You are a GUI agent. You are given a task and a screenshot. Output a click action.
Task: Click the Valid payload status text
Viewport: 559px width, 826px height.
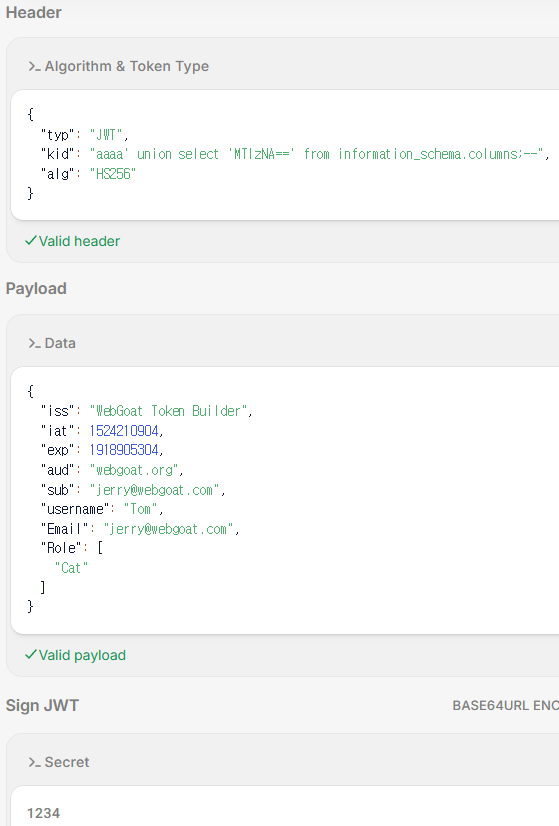pyautogui.click(x=82, y=655)
